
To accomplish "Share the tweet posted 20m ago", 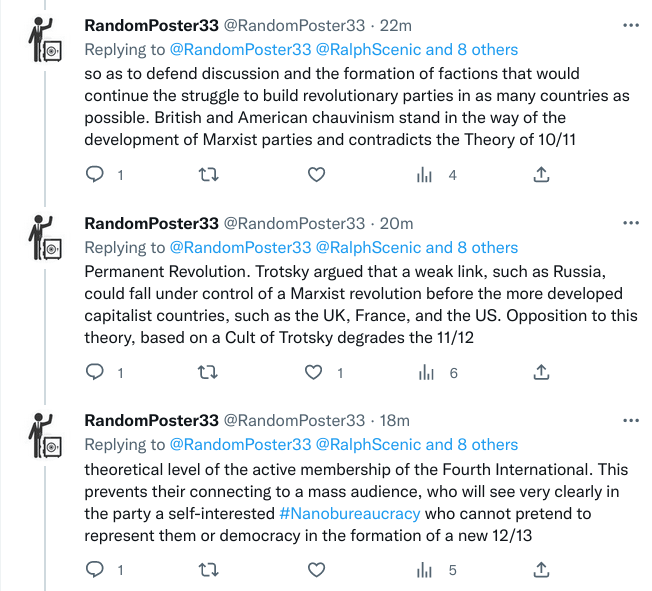I will (x=540, y=372).
